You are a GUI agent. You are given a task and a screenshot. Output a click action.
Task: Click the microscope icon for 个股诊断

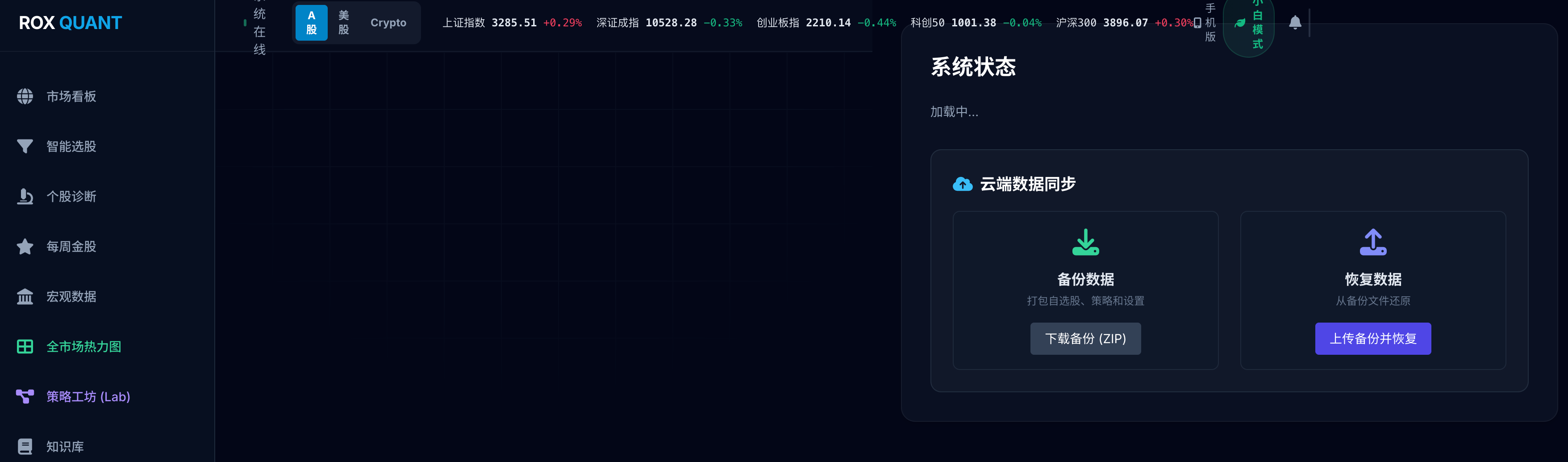[x=25, y=196]
